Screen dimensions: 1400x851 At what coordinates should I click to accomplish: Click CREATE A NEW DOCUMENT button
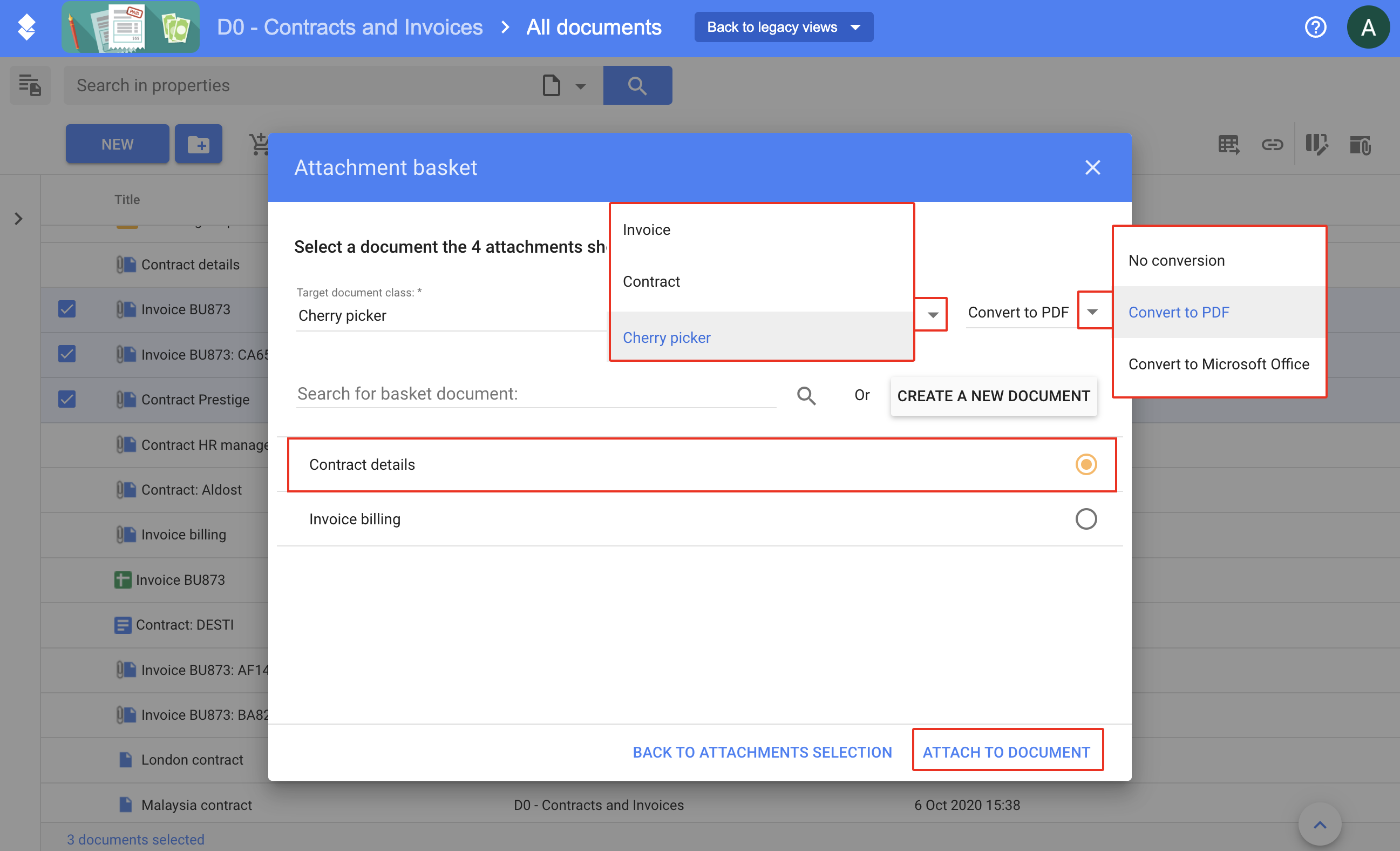coord(993,396)
